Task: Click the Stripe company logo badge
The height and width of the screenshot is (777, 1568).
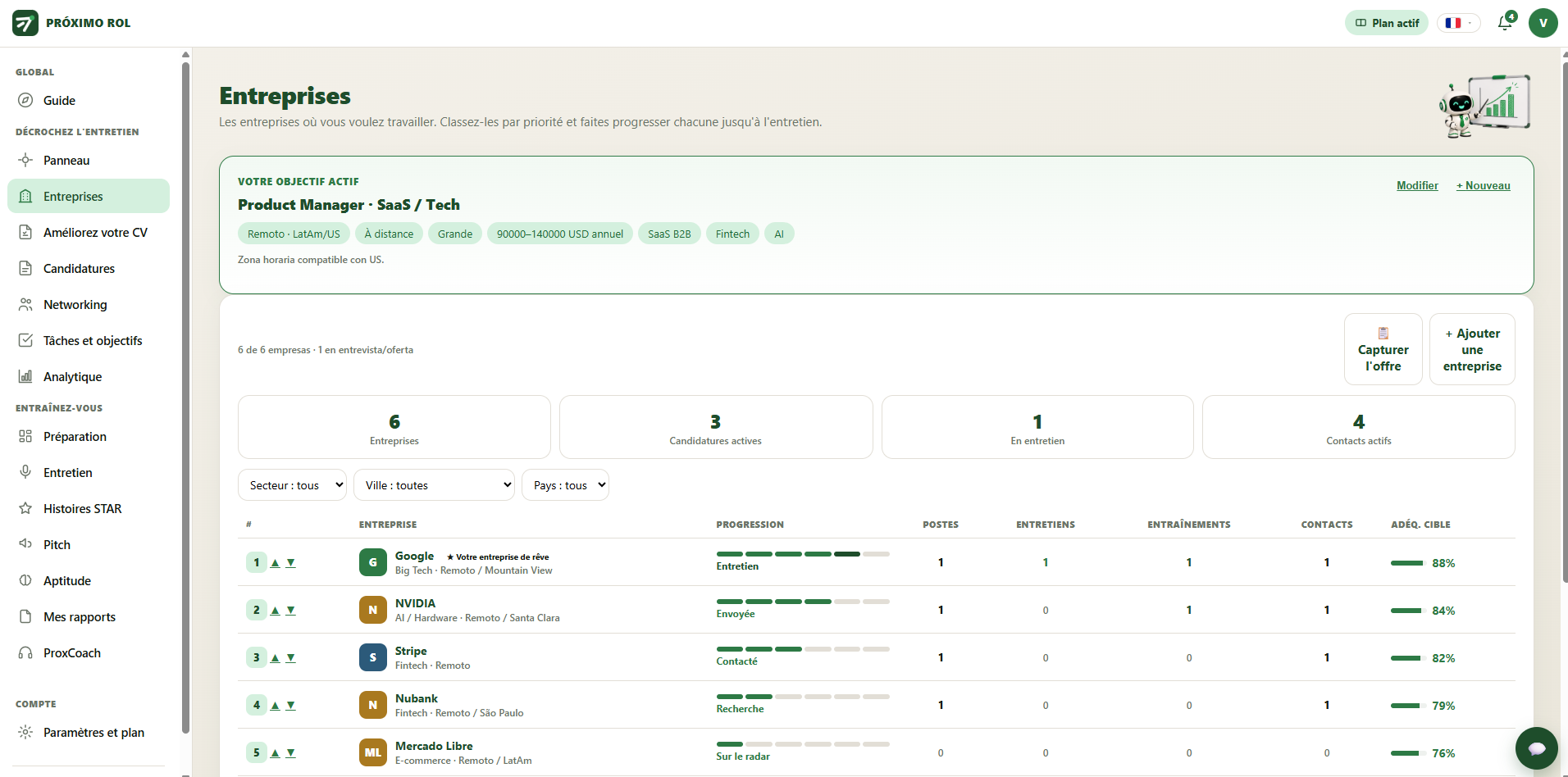Action: click(373, 657)
